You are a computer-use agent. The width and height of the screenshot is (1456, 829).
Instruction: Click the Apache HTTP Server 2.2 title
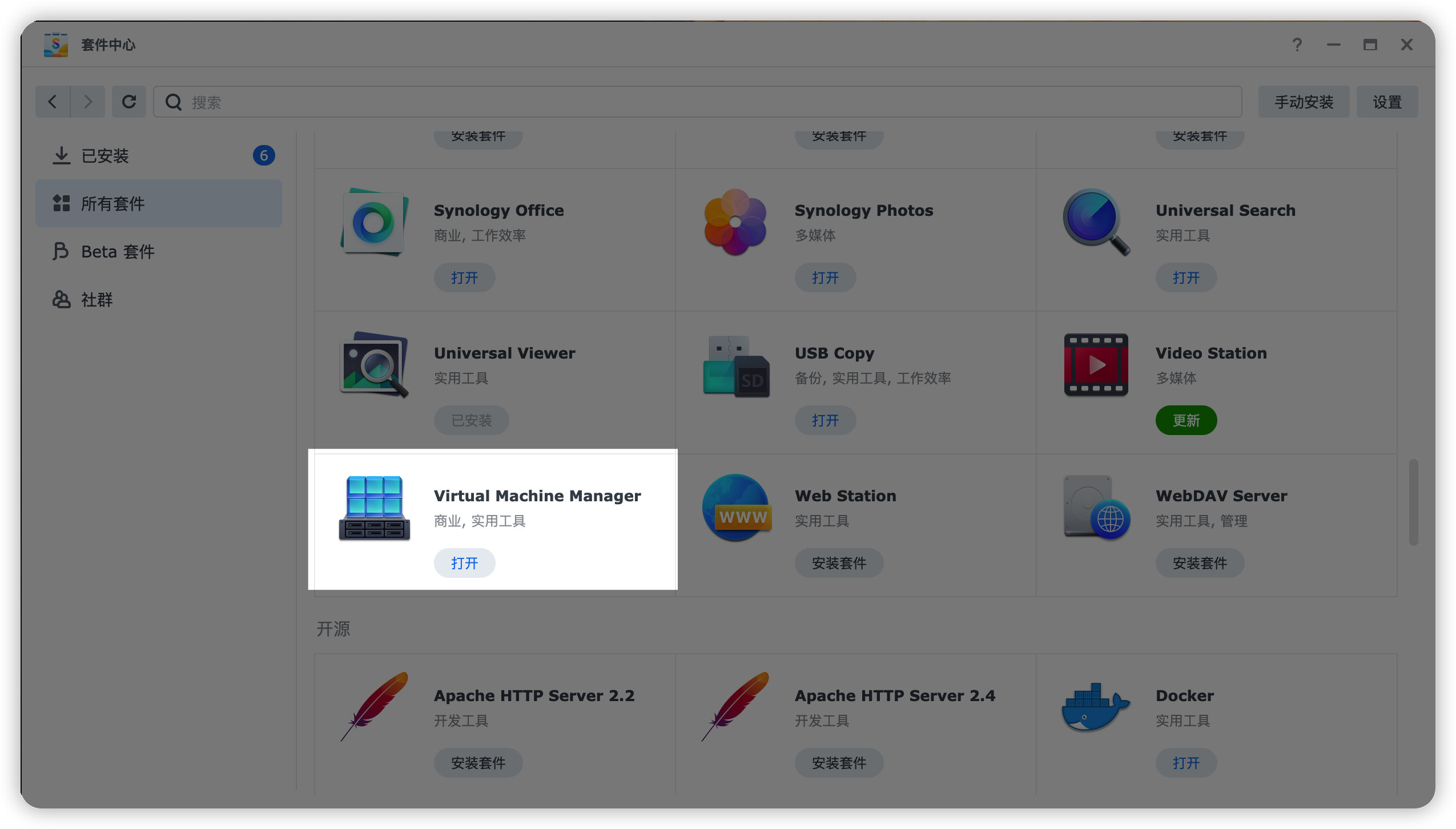(534, 695)
